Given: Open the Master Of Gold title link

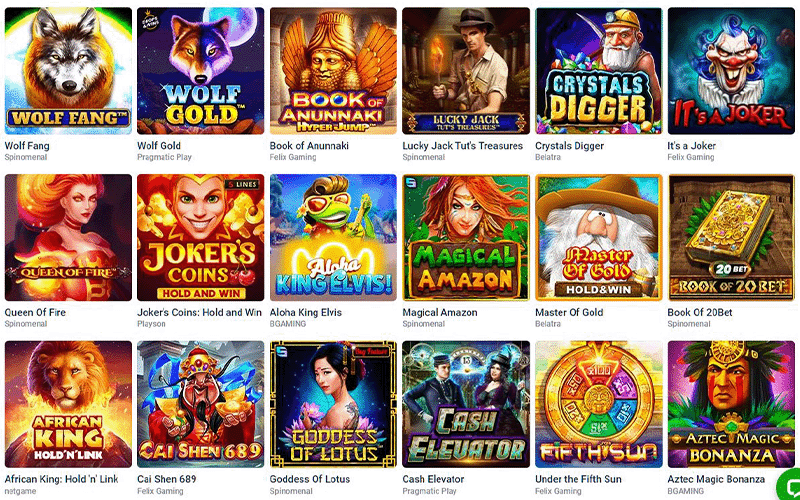Looking at the screenshot, I should click(569, 312).
